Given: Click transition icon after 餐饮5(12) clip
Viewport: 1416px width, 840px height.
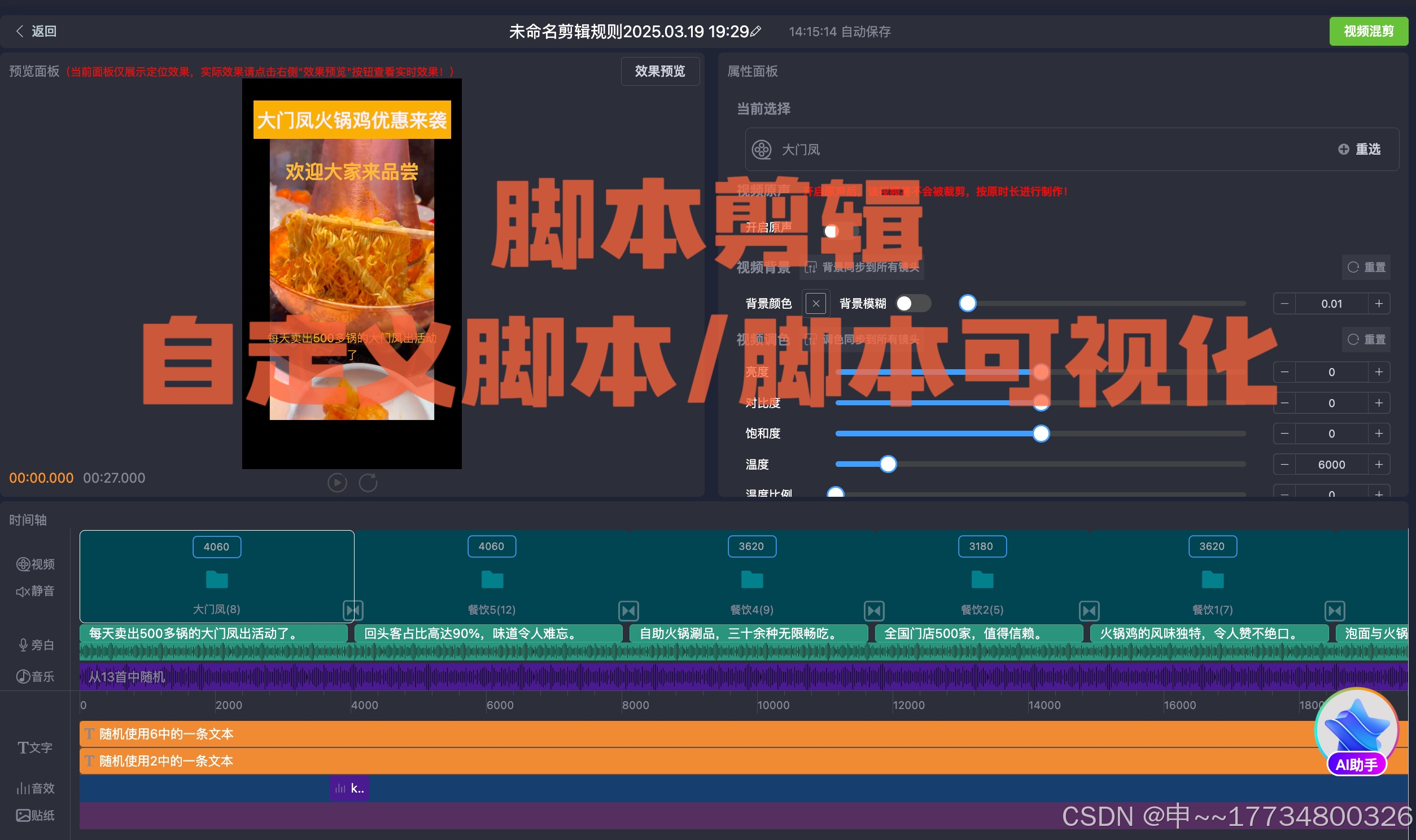Looking at the screenshot, I should pos(629,611).
